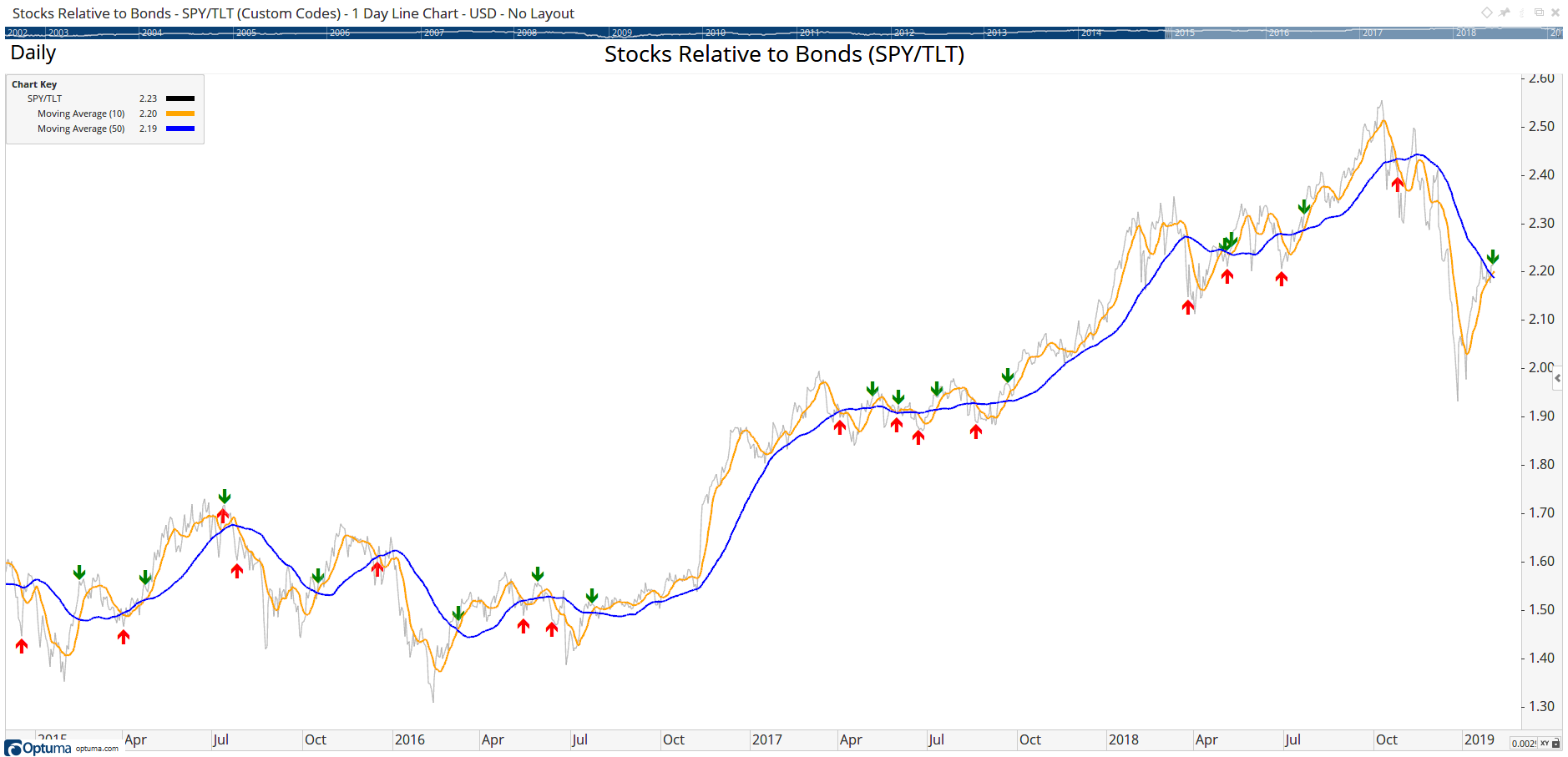
Task: Click the chart heading Stocks Relative to Bonds (SPY/TLT)
Action: click(x=784, y=54)
